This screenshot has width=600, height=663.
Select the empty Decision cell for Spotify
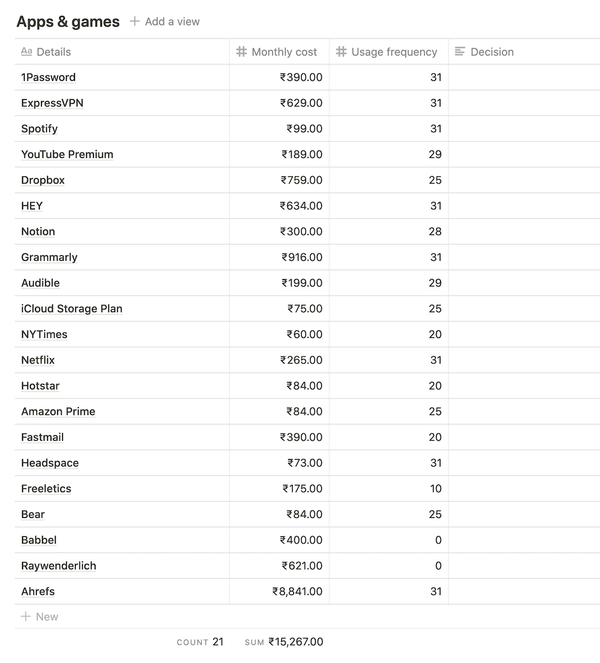tap(524, 129)
